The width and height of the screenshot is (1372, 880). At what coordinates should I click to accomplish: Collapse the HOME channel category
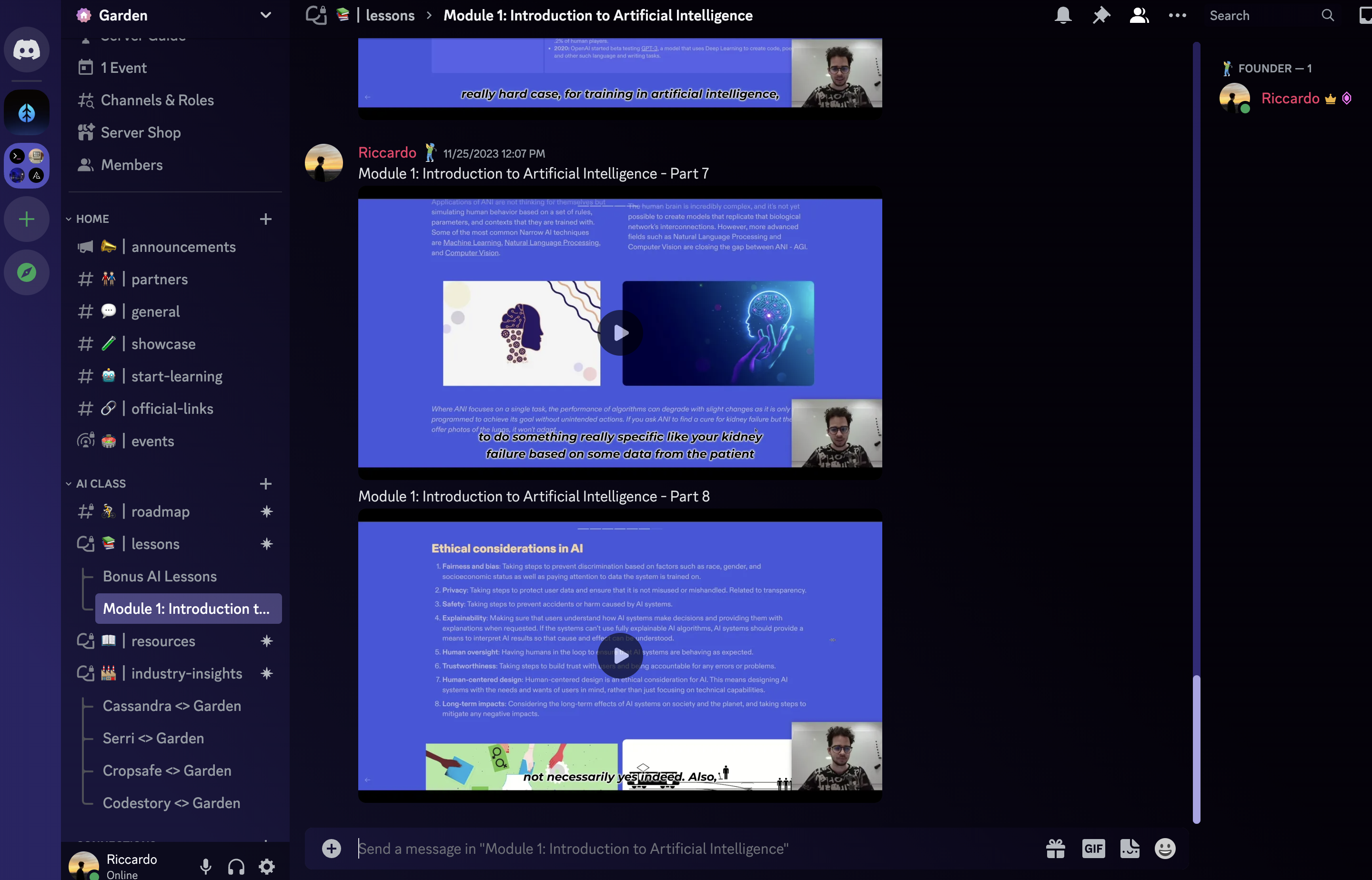click(x=92, y=219)
